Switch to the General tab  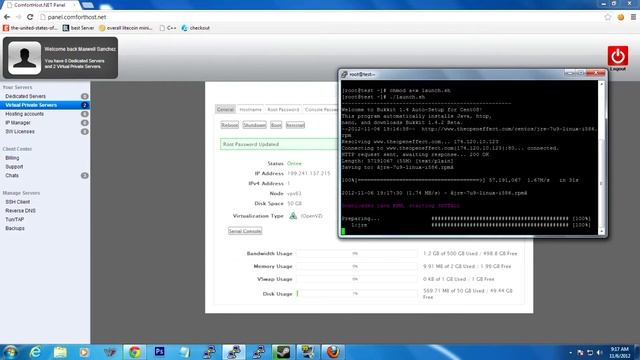pos(225,109)
